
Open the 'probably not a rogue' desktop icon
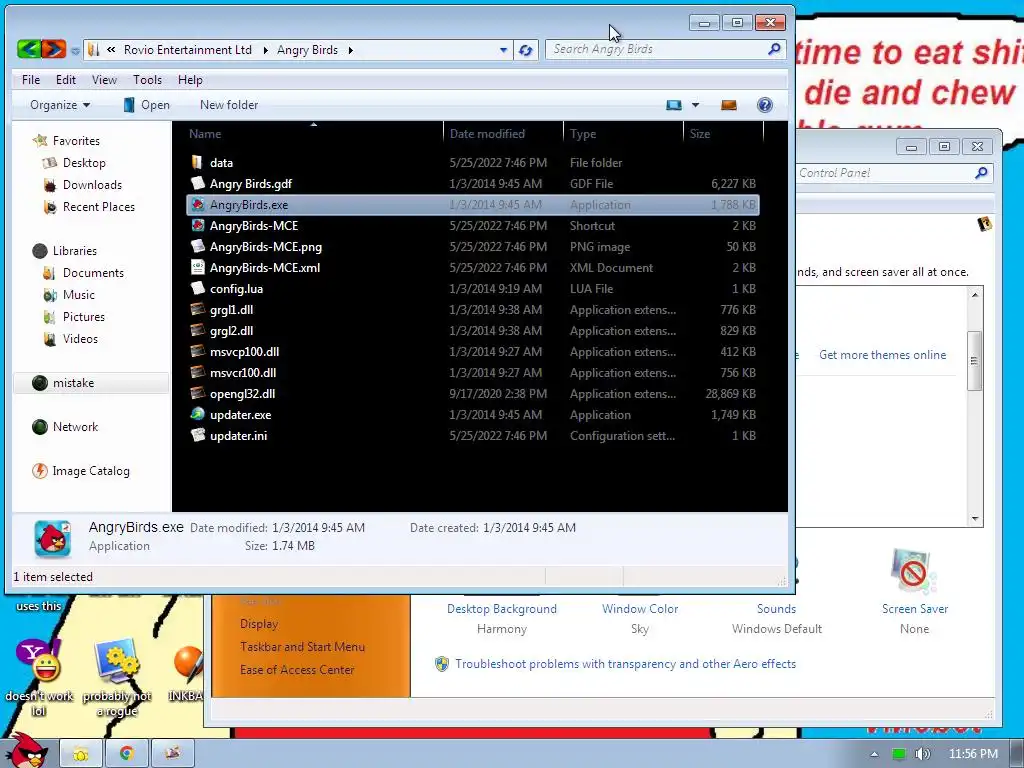[117, 661]
